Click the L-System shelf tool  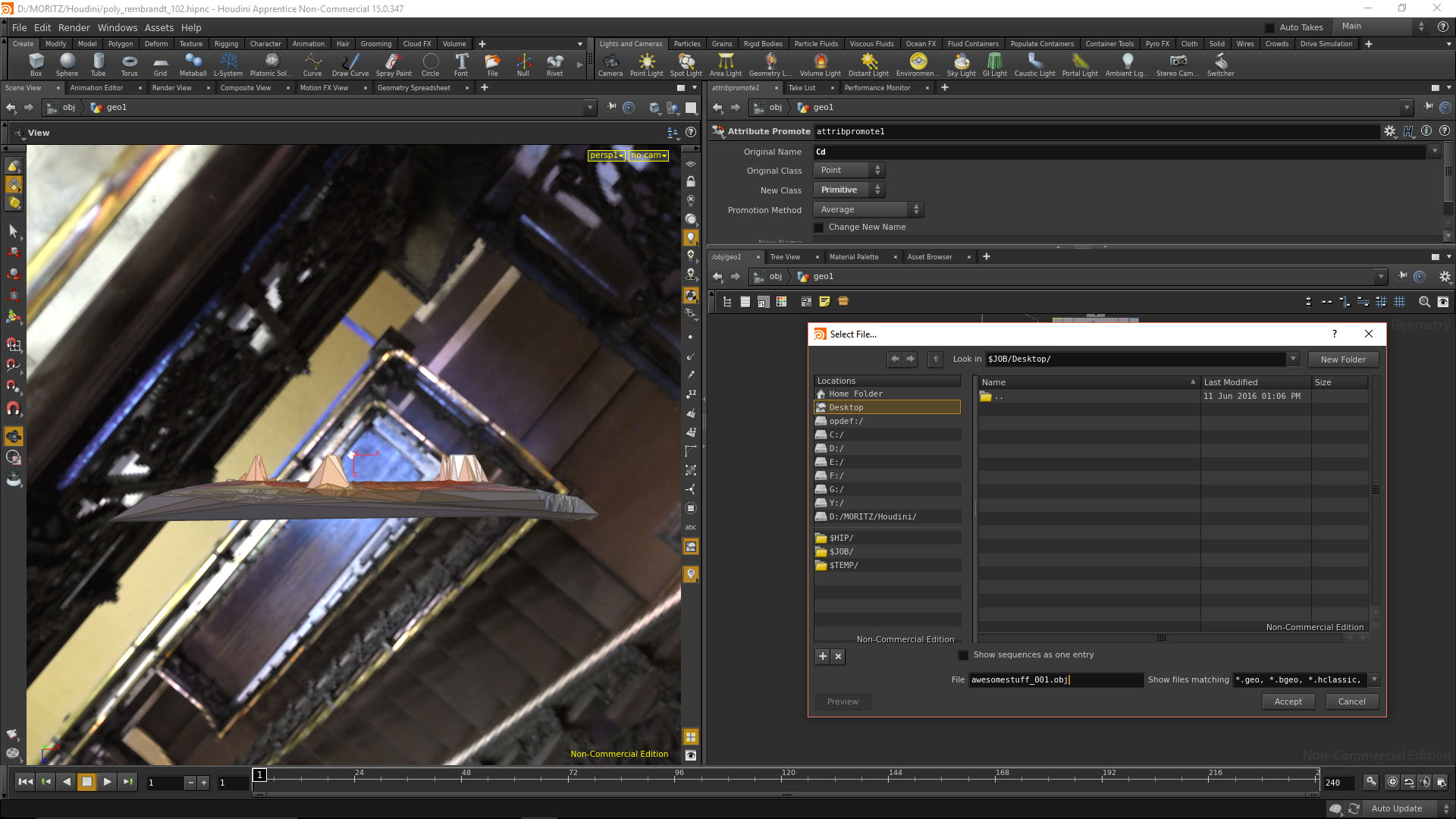pyautogui.click(x=227, y=64)
